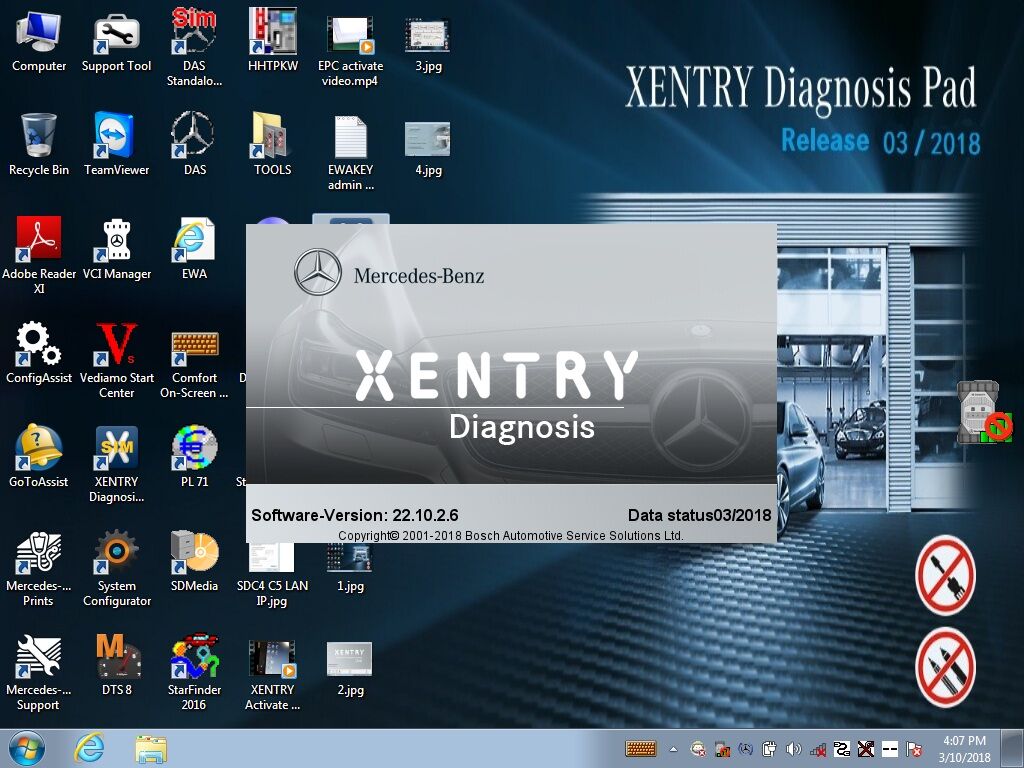Open network signal bars tray icon
This screenshot has height=768, width=1024.
click(x=818, y=749)
